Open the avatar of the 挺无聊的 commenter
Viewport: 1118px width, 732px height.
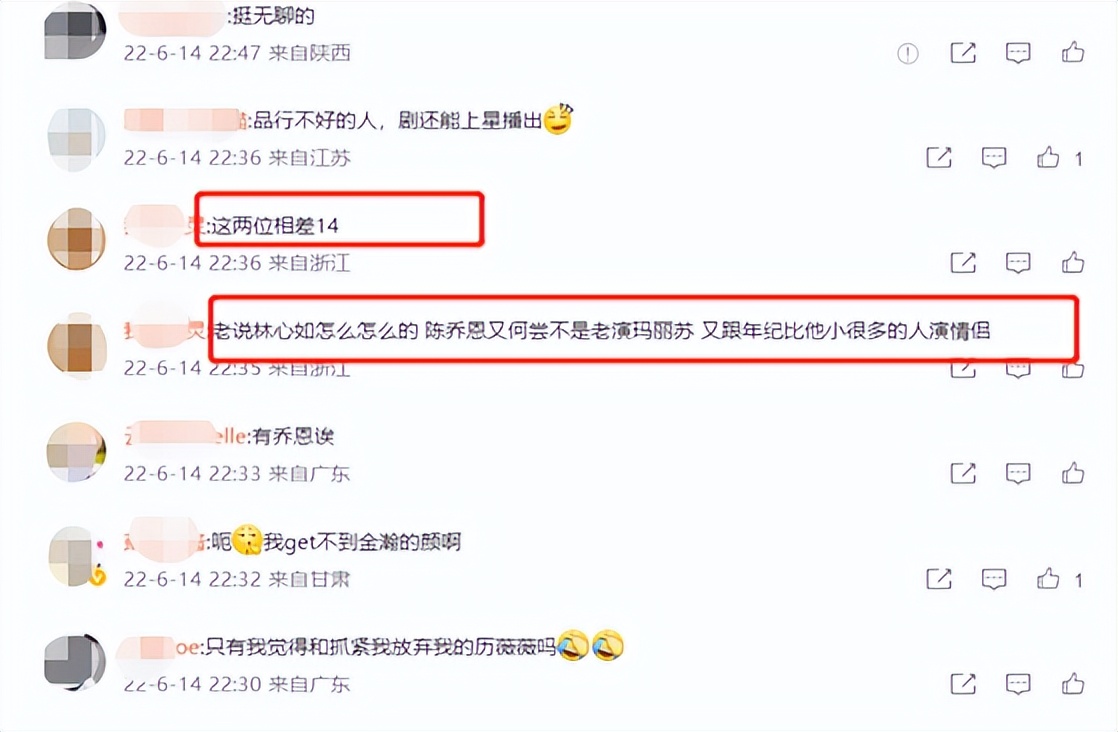coord(75,31)
